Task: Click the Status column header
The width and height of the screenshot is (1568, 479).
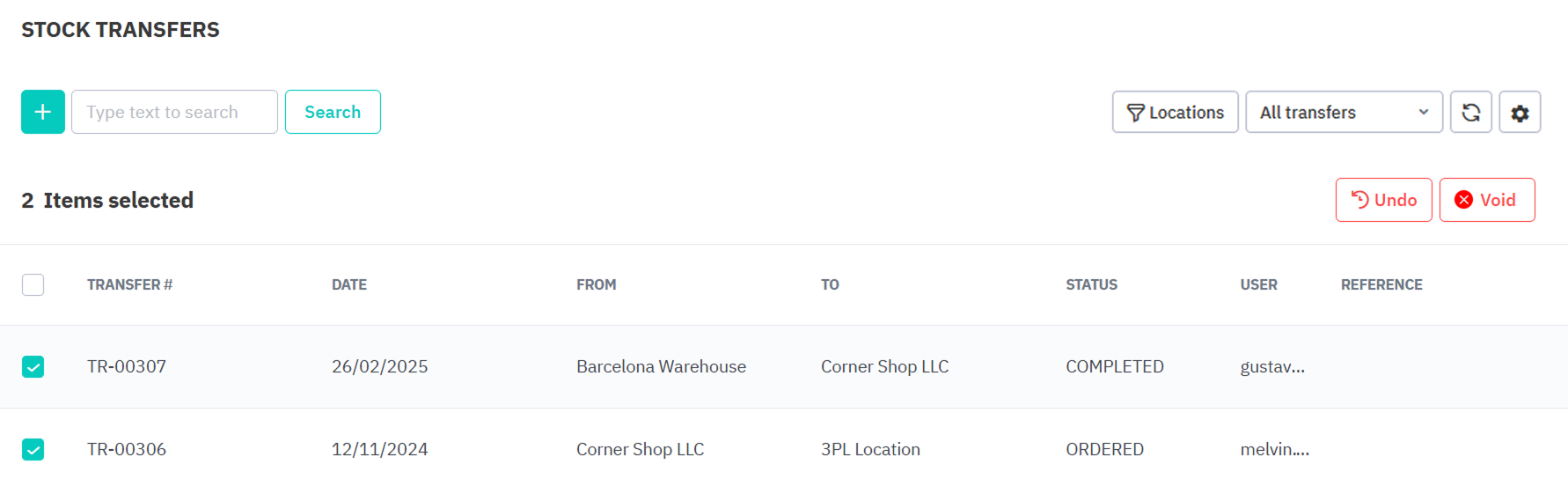Action: pyautogui.click(x=1091, y=284)
